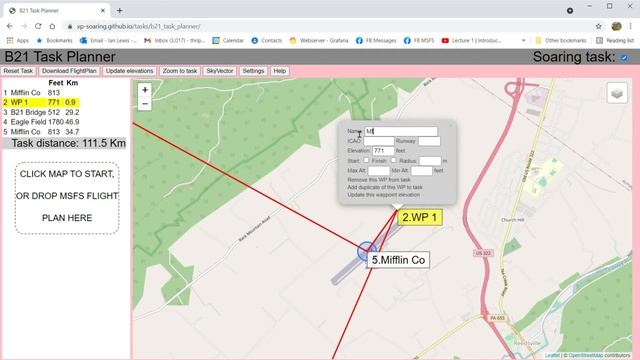
Task: Tick the Start checkbox in waypoint popup
Action: (x=366, y=160)
